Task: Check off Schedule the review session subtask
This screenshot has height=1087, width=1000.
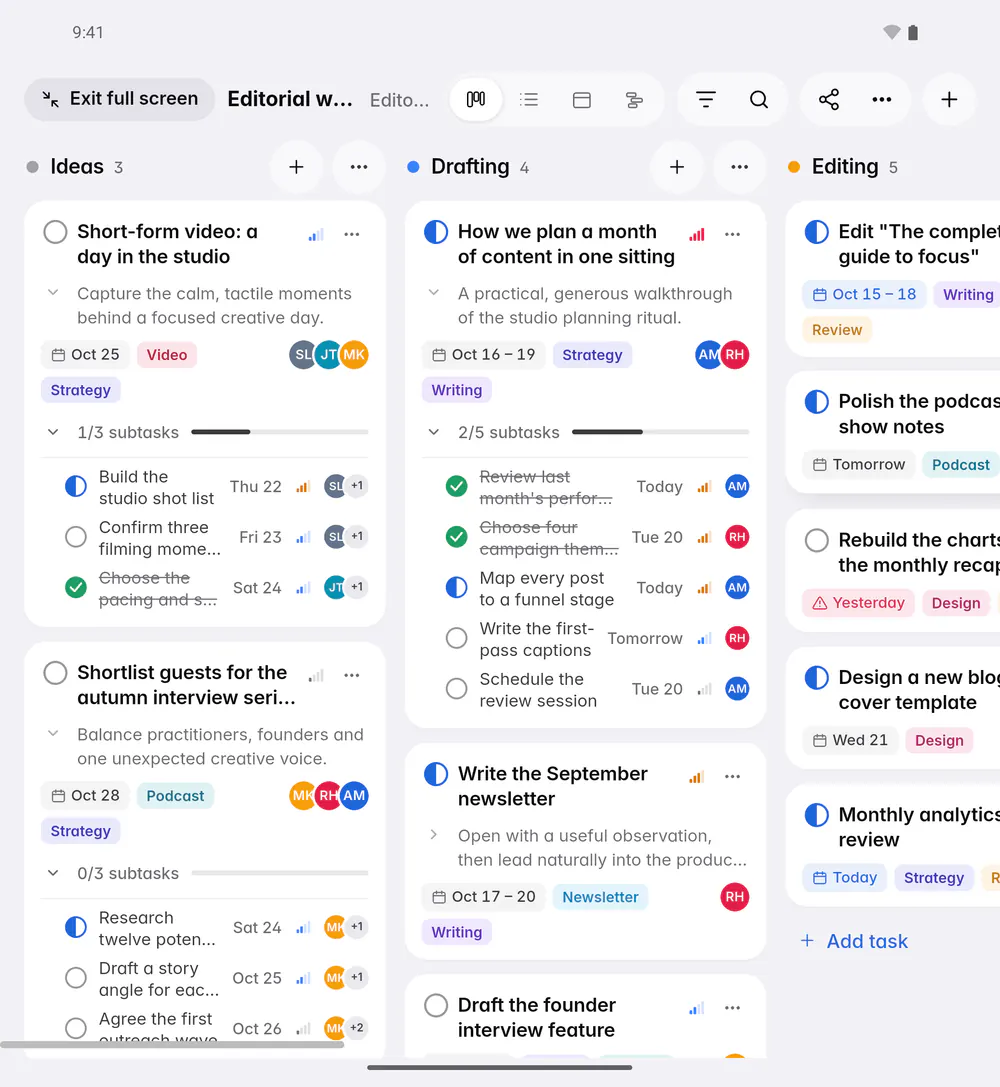Action: tap(456, 688)
